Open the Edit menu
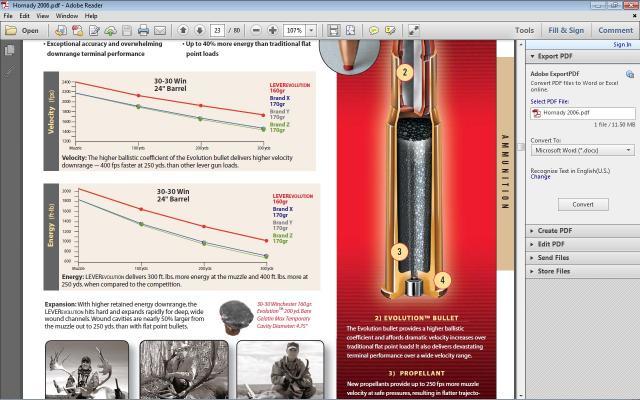The image size is (640, 400). 24,16
